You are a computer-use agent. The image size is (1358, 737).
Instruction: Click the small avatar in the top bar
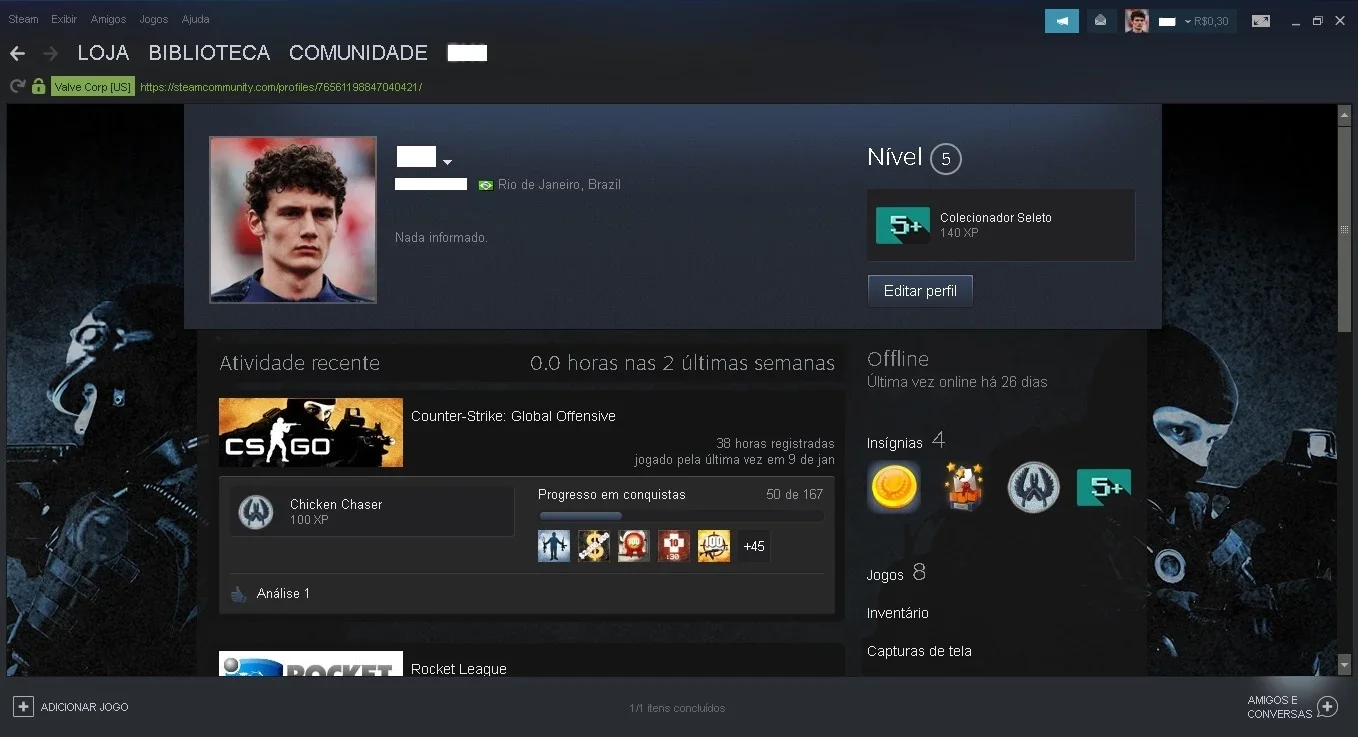click(1137, 21)
